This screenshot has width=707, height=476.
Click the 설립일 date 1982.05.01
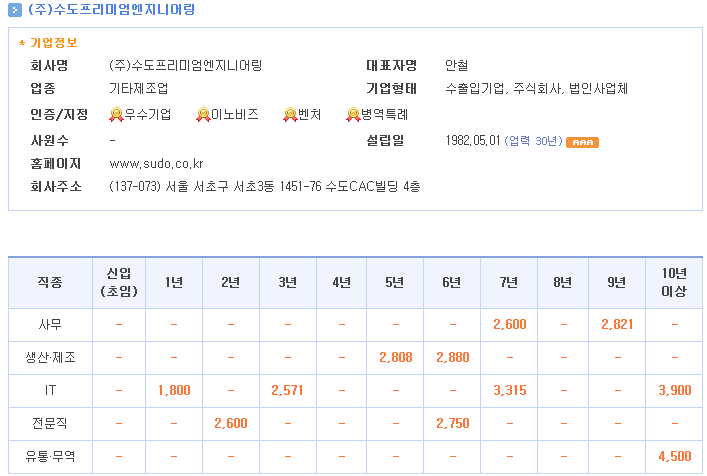coord(473,141)
